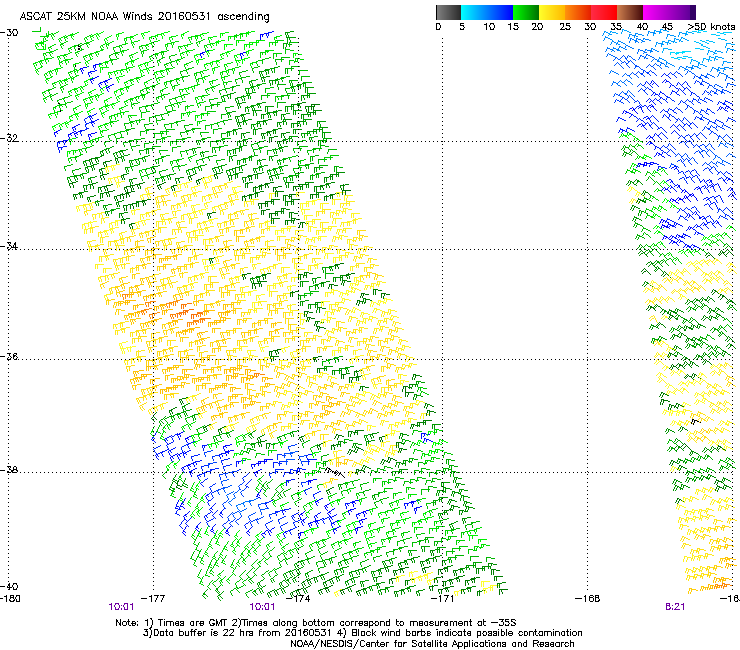Select the green 15-20 knots legend segment
This screenshot has width=740, height=650.
tap(526, 12)
